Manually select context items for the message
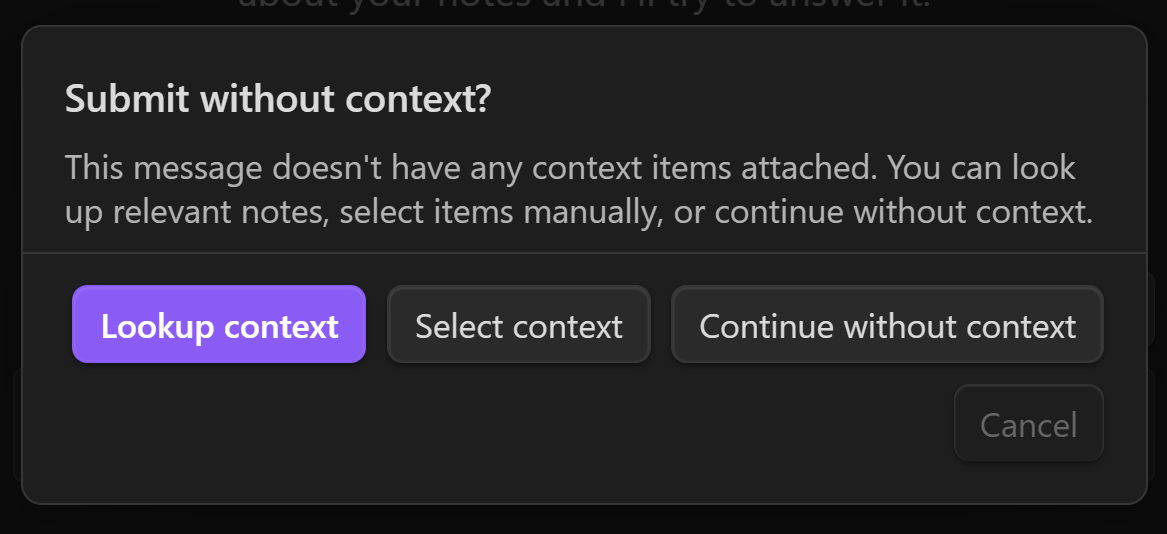 pyautogui.click(x=519, y=325)
